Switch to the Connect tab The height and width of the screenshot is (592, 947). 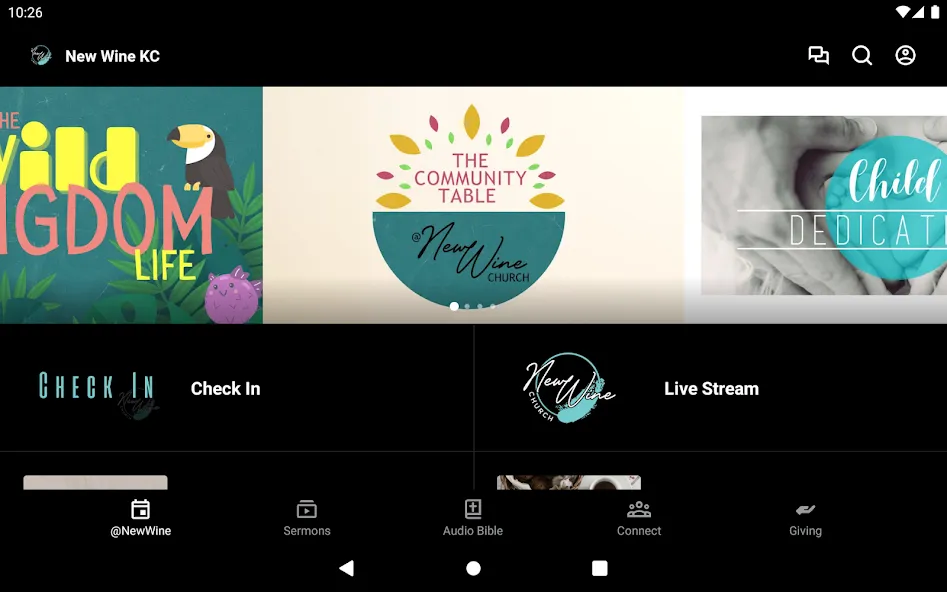coord(639,518)
